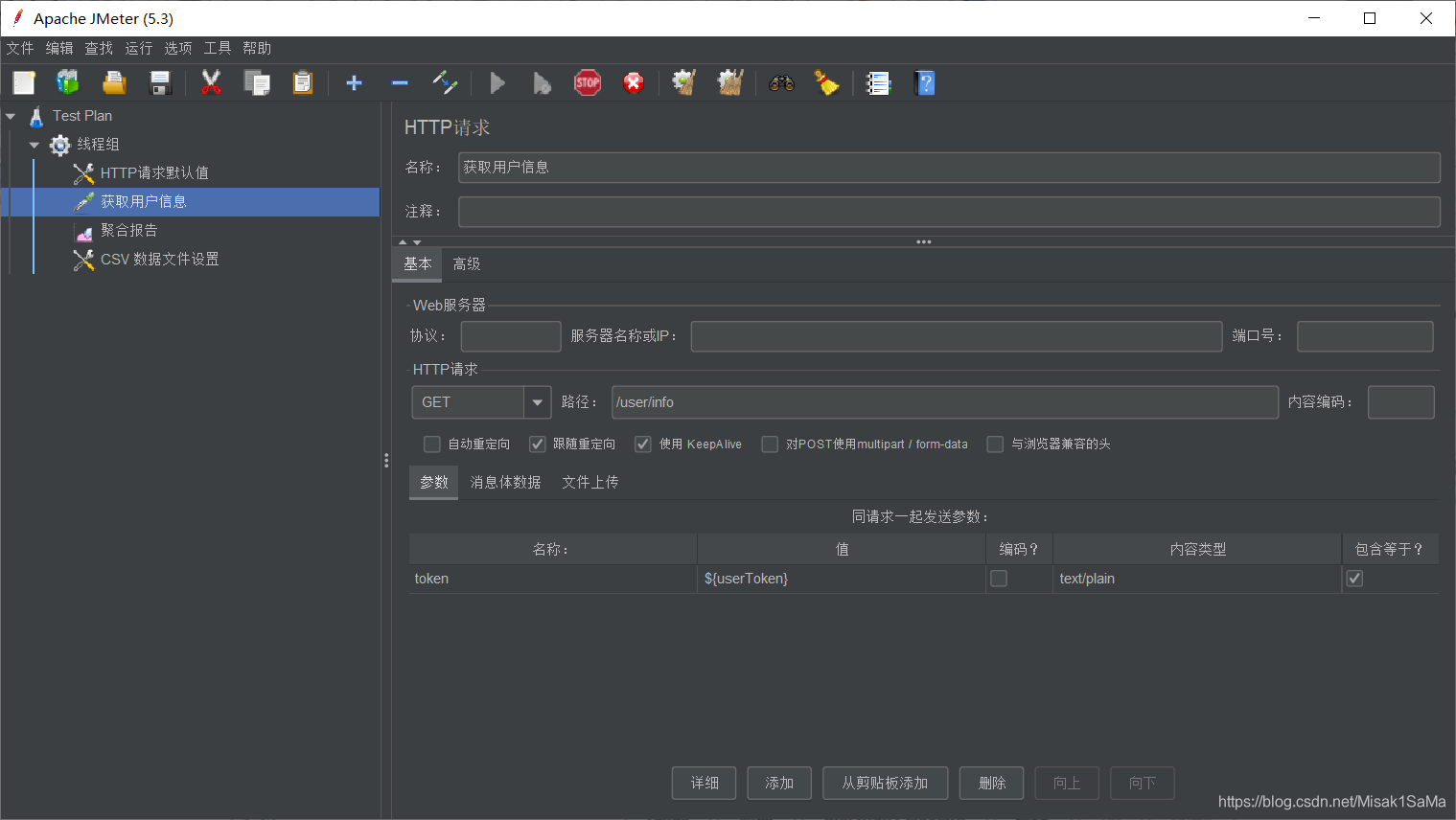Check the 编码 checkbox for token parameter

(x=998, y=578)
